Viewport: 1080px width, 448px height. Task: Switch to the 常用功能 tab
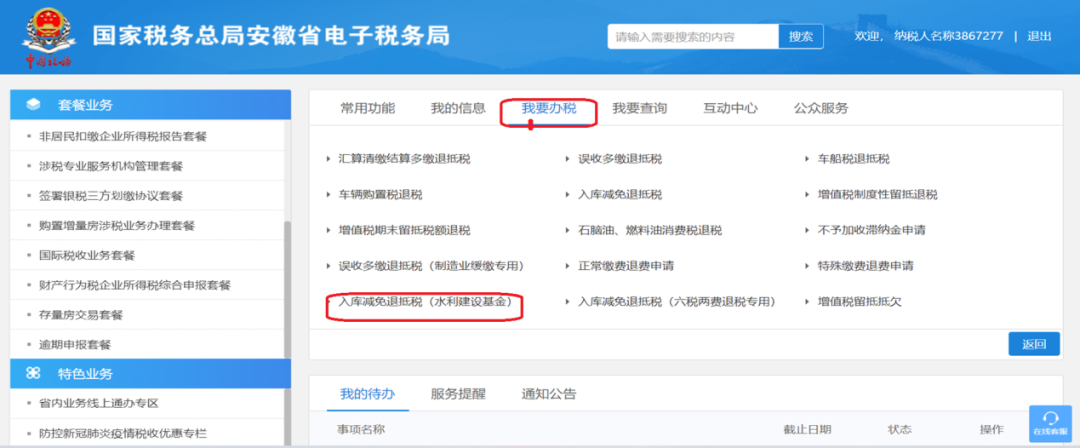click(x=368, y=108)
